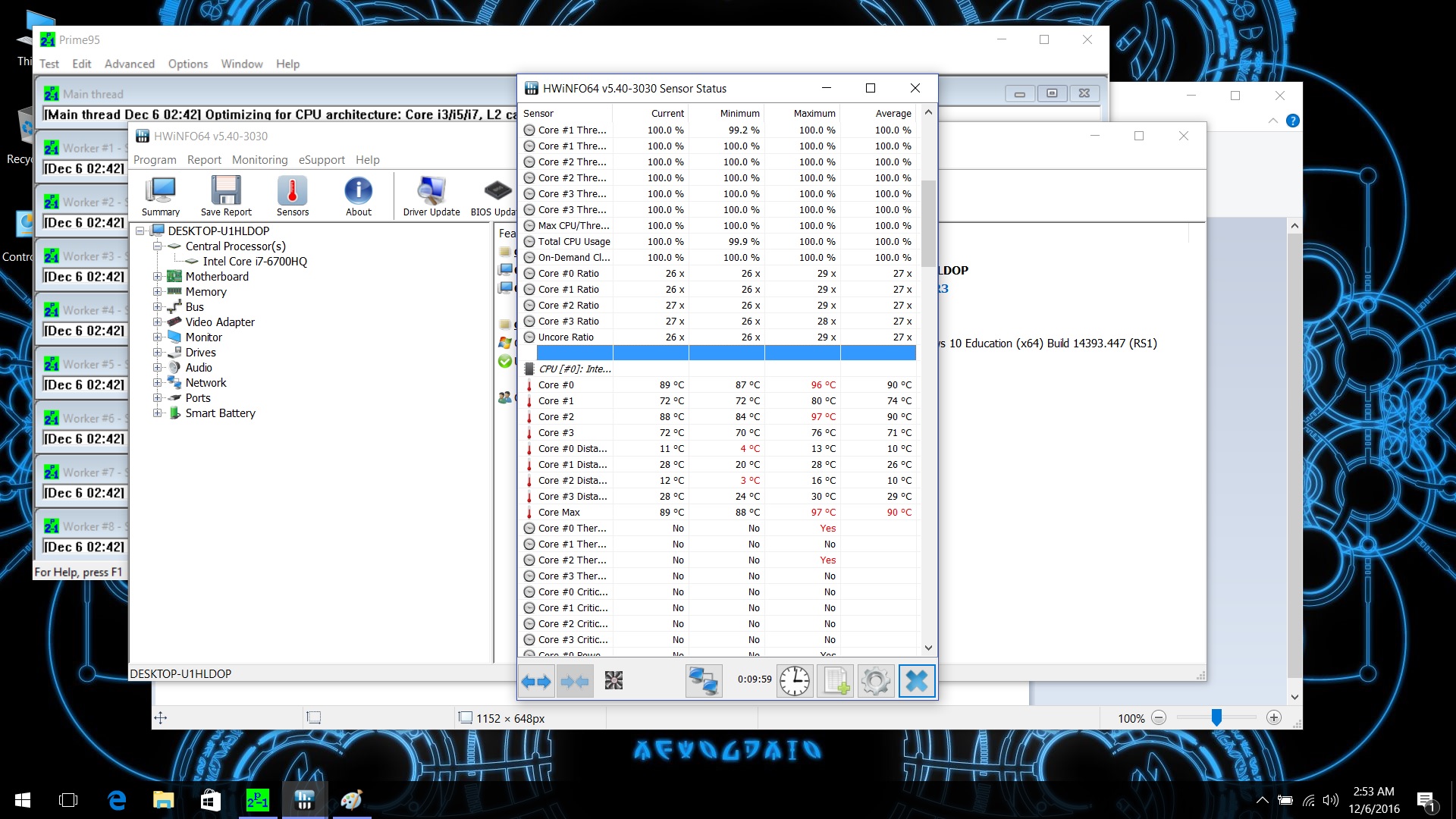Image resolution: width=1456 pixels, height=819 pixels.
Task: Click the clock reset icon in sensor window
Action: pos(795,680)
